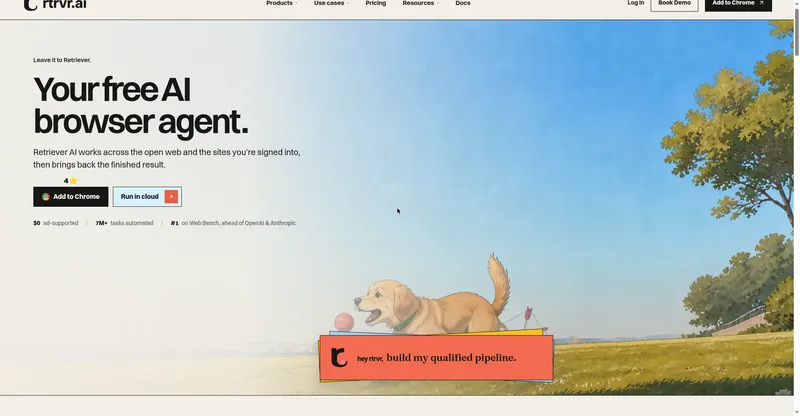Click Chrome logo icon in hero button
Screen dimensions: 800x416
pyautogui.click(x=46, y=197)
